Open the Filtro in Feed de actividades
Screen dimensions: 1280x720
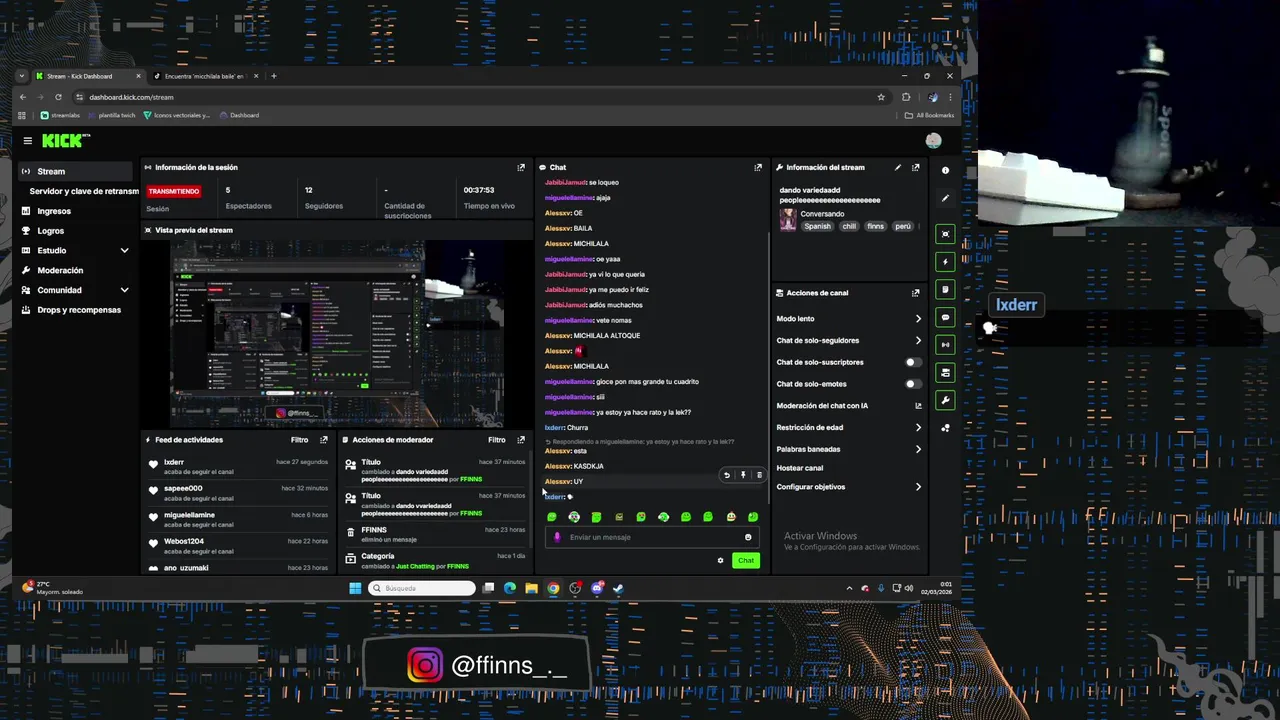pyautogui.click(x=299, y=440)
